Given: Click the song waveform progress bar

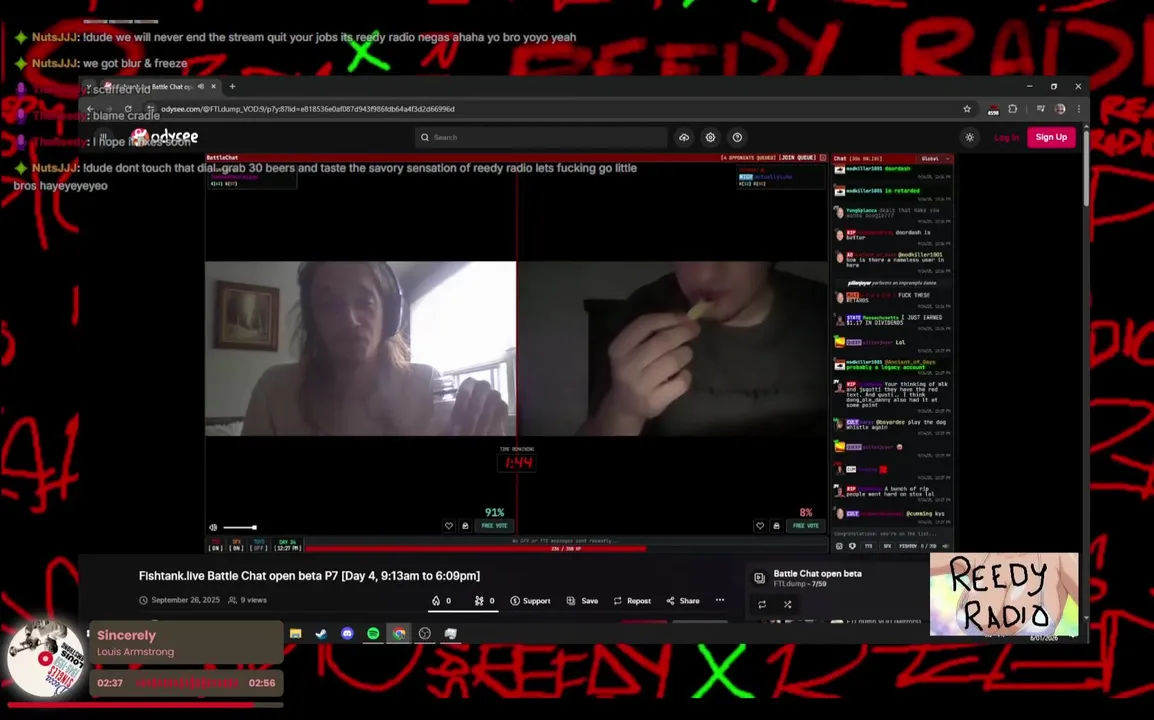Looking at the screenshot, I should [187, 683].
